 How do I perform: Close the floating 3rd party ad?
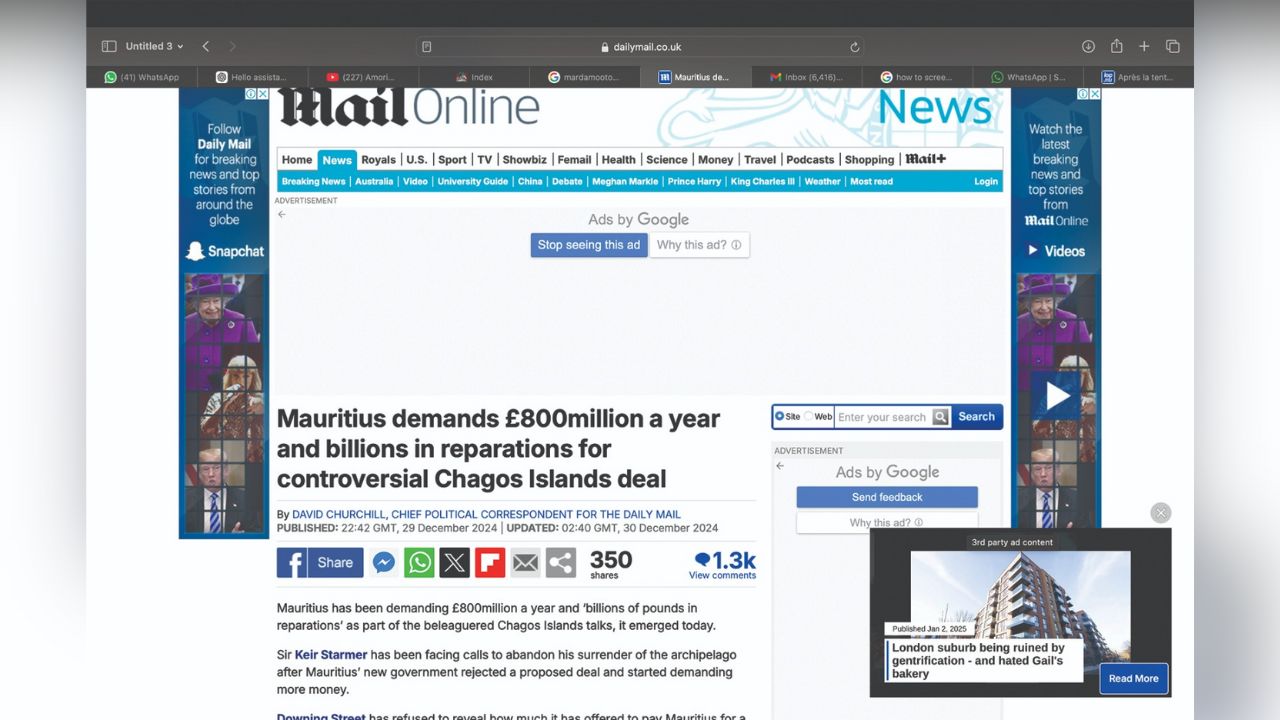click(1160, 513)
